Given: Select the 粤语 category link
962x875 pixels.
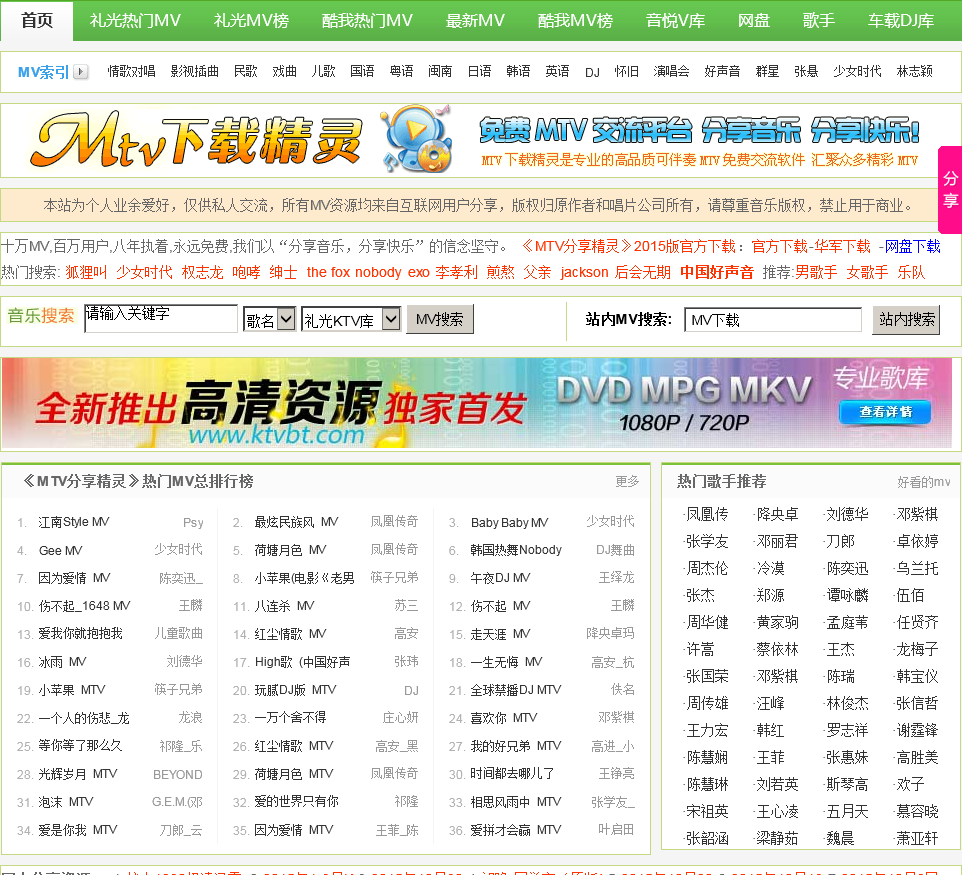Looking at the screenshot, I should pos(401,72).
